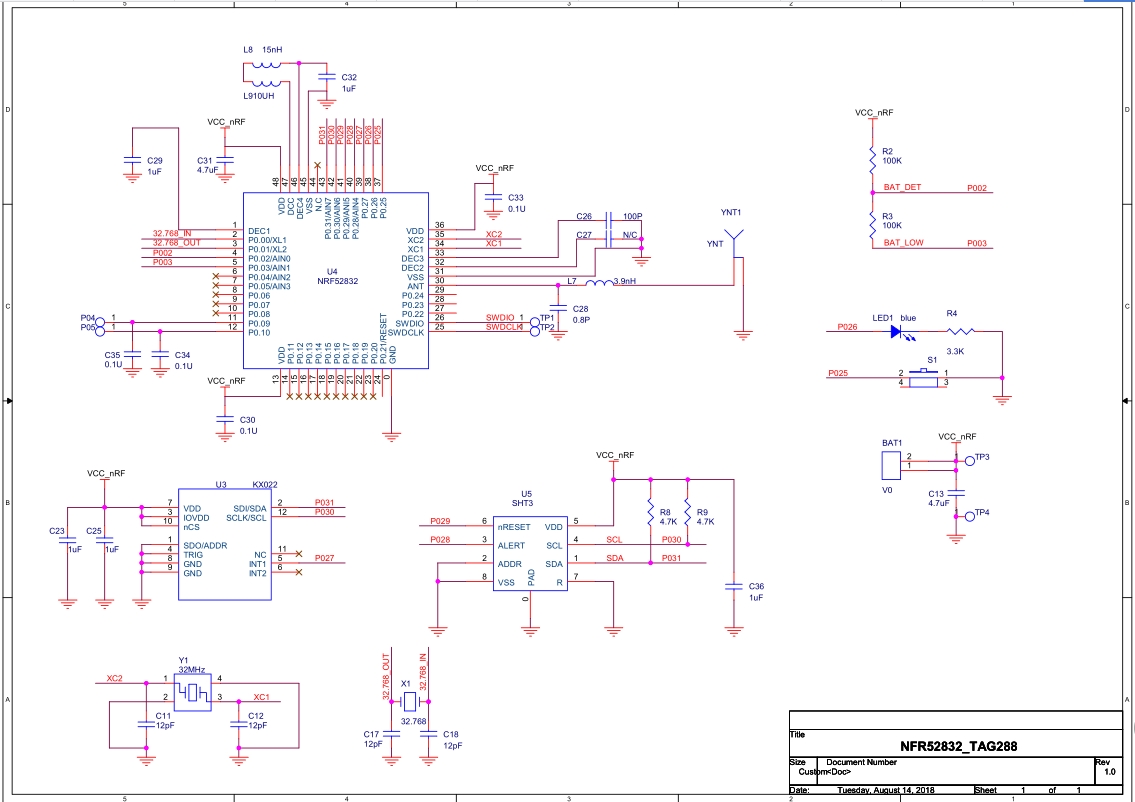Click the P05 test point circle
The height and width of the screenshot is (802, 1135).
coord(100,332)
